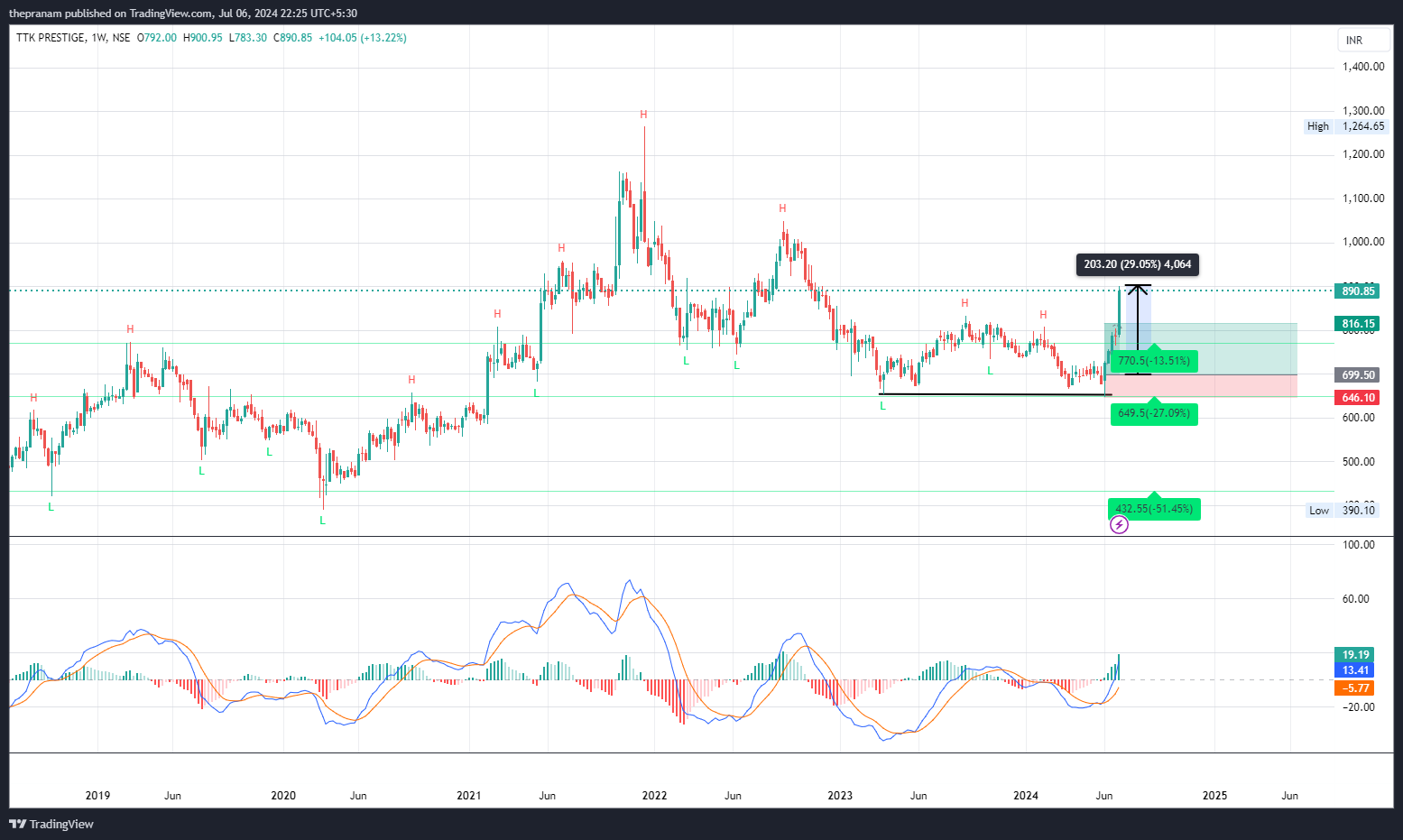Screen dimensions: 1403x840
Task: Click the 2025 time axis label
Action: click(1215, 796)
